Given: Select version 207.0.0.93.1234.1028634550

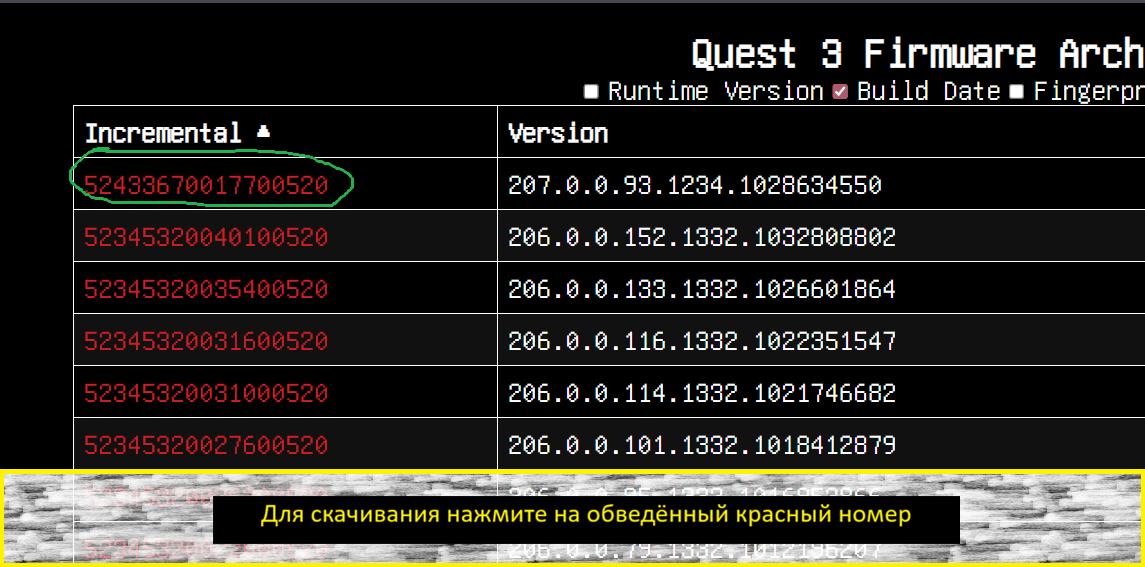Looking at the screenshot, I should click(694, 186).
